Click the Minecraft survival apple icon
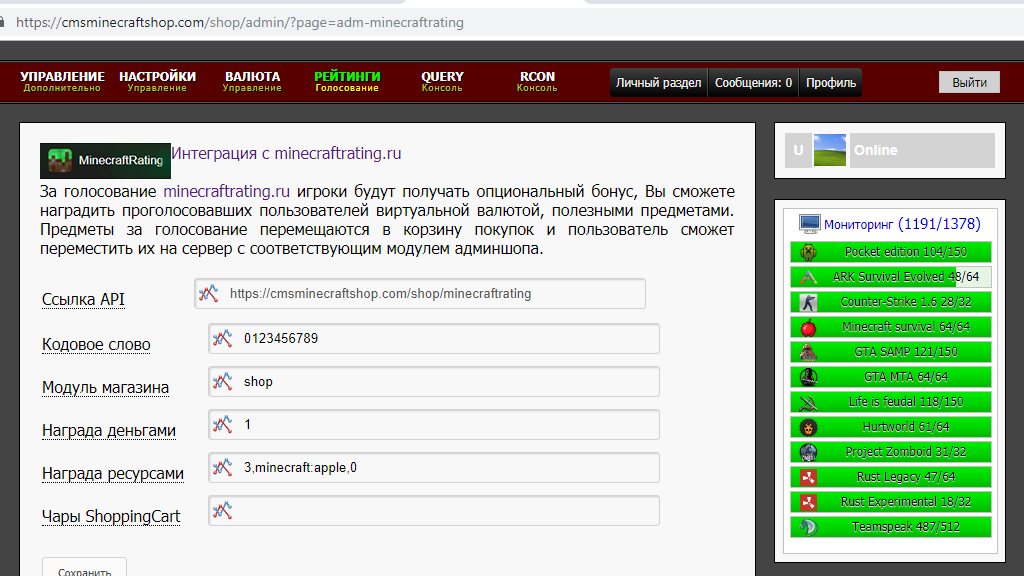The image size is (1024, 576). point(809,327)
